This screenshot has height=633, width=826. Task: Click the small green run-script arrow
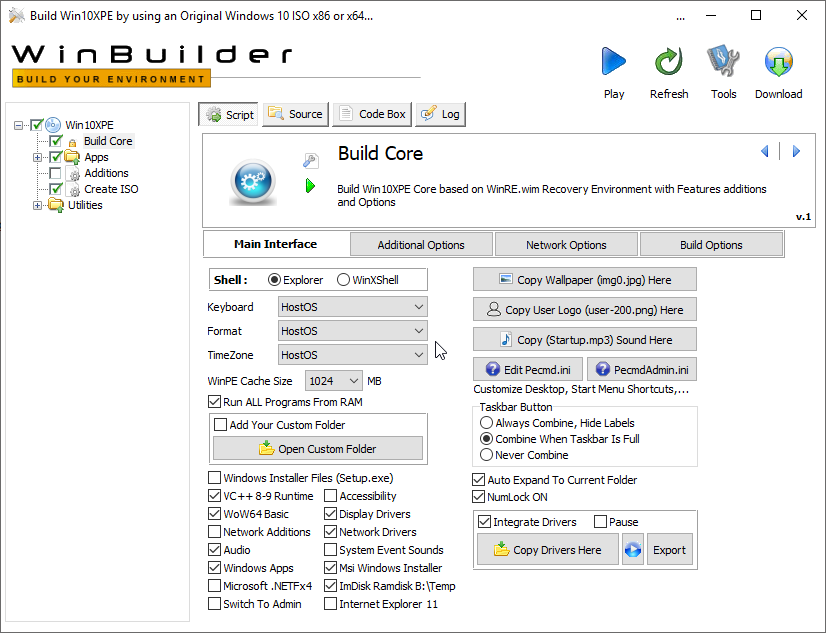point(310,186)
